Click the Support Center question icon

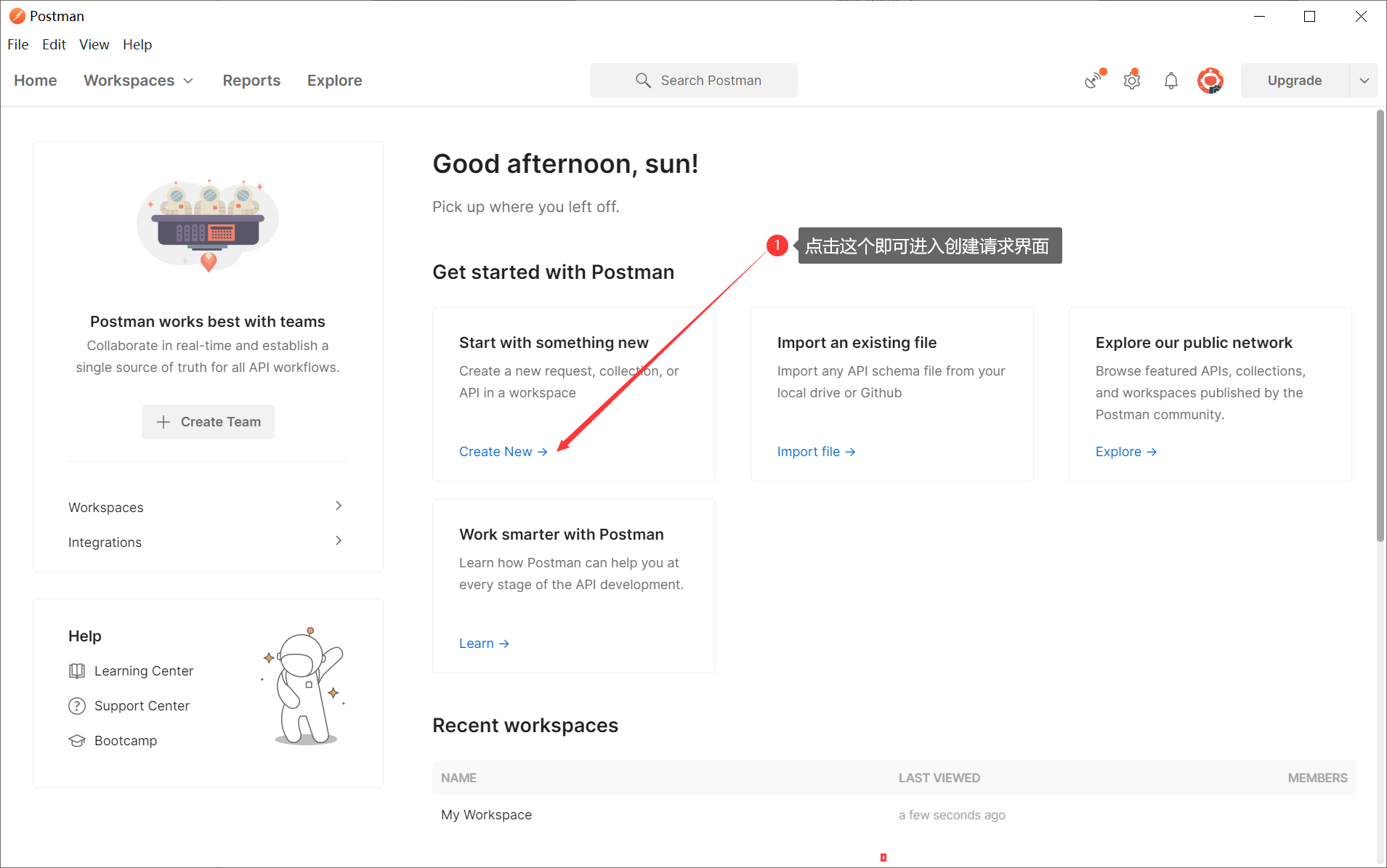point(77,706)
